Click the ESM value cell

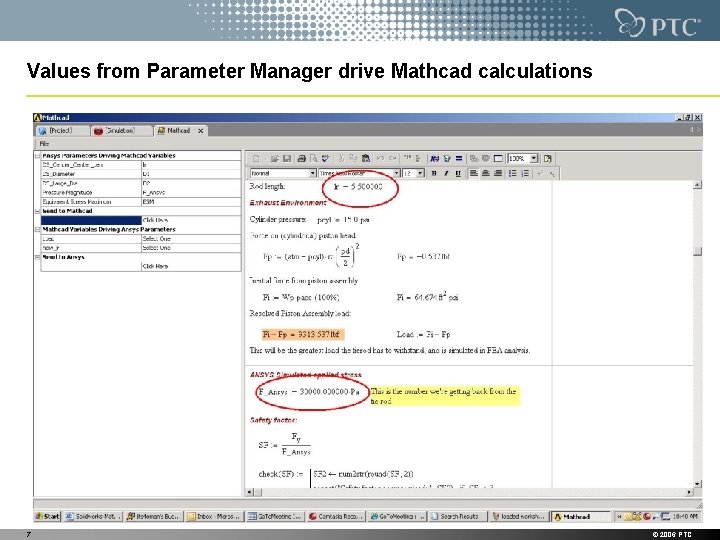(191, 202)
